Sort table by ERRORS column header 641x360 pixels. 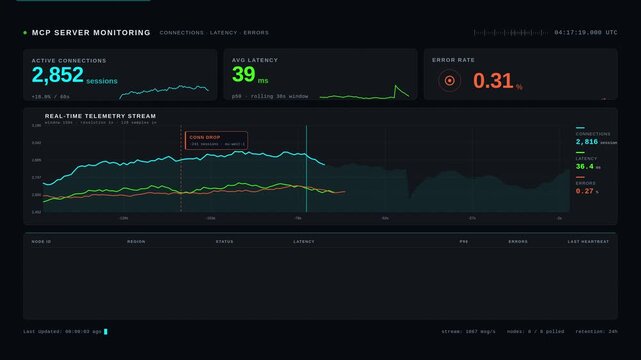[518, 242]
